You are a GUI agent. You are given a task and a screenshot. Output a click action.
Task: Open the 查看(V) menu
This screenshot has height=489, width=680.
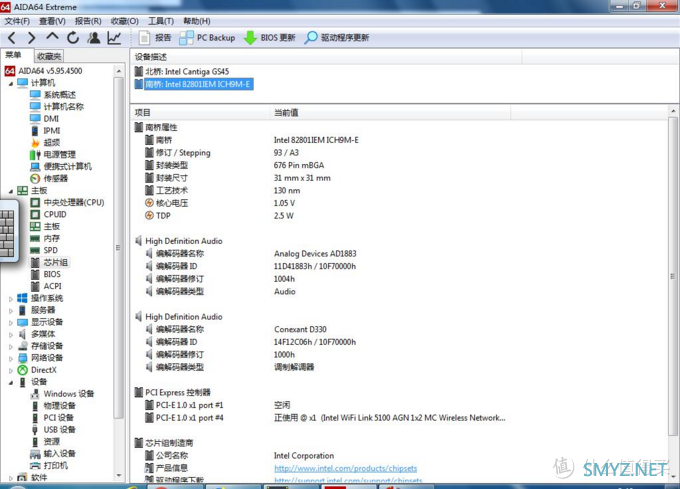tap(52, 21)
